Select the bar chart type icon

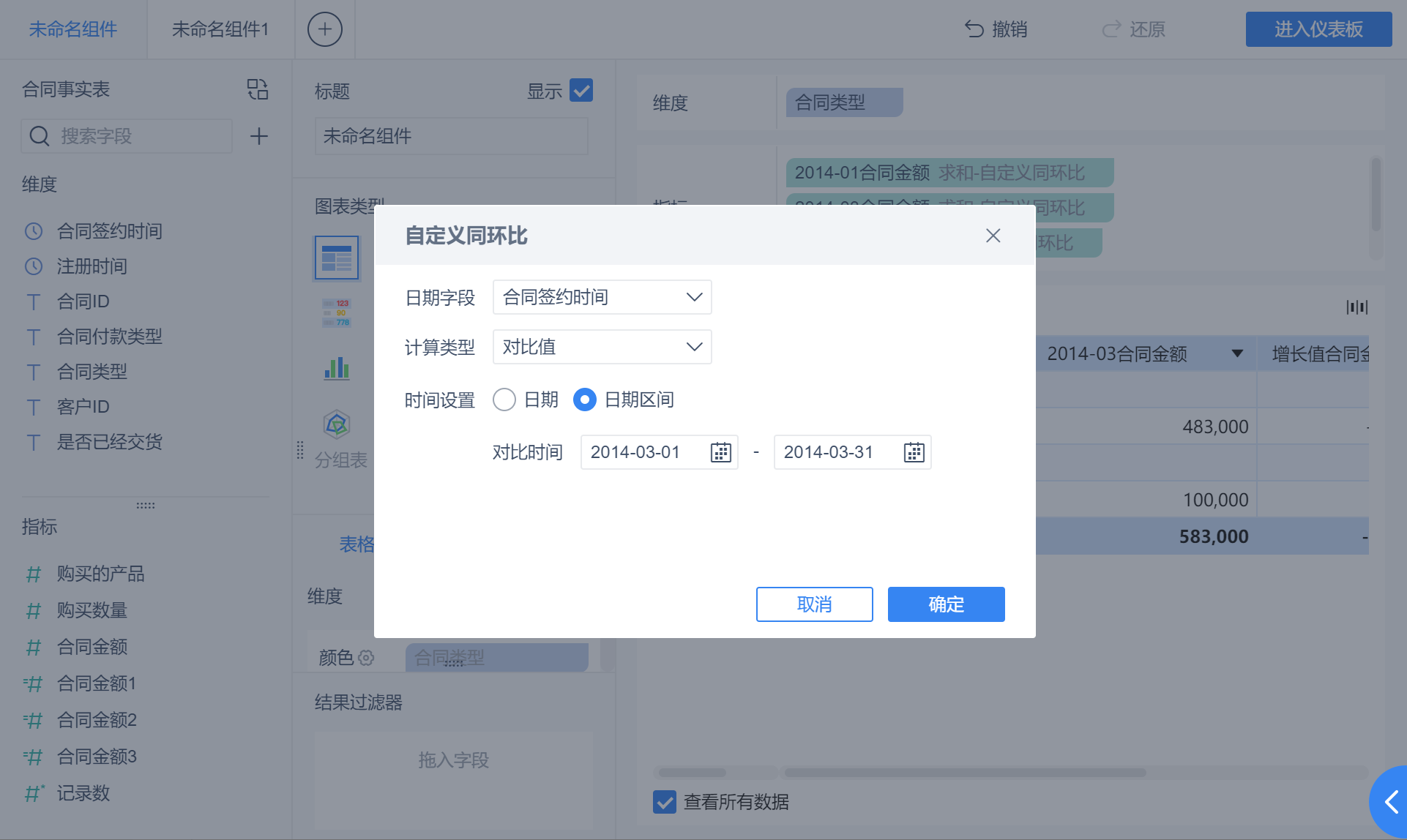point(337,368)
